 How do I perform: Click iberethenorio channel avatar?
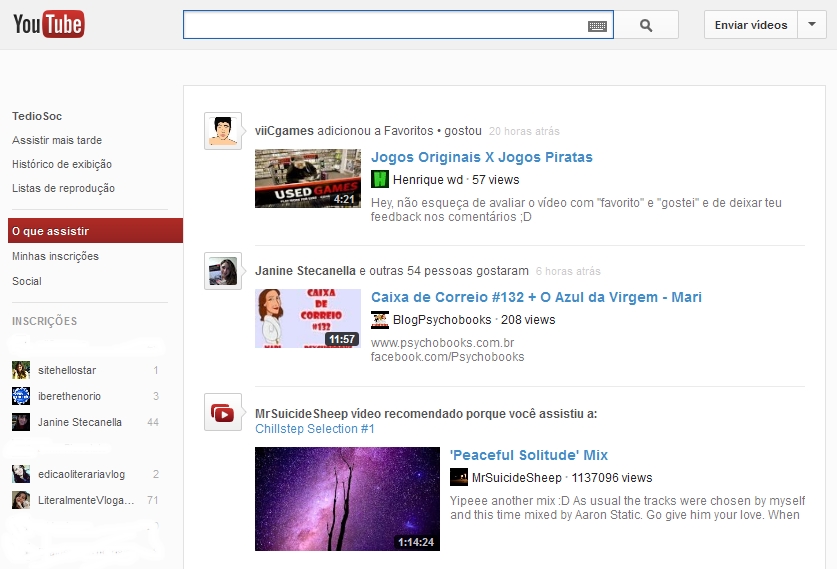pos(21,396)
